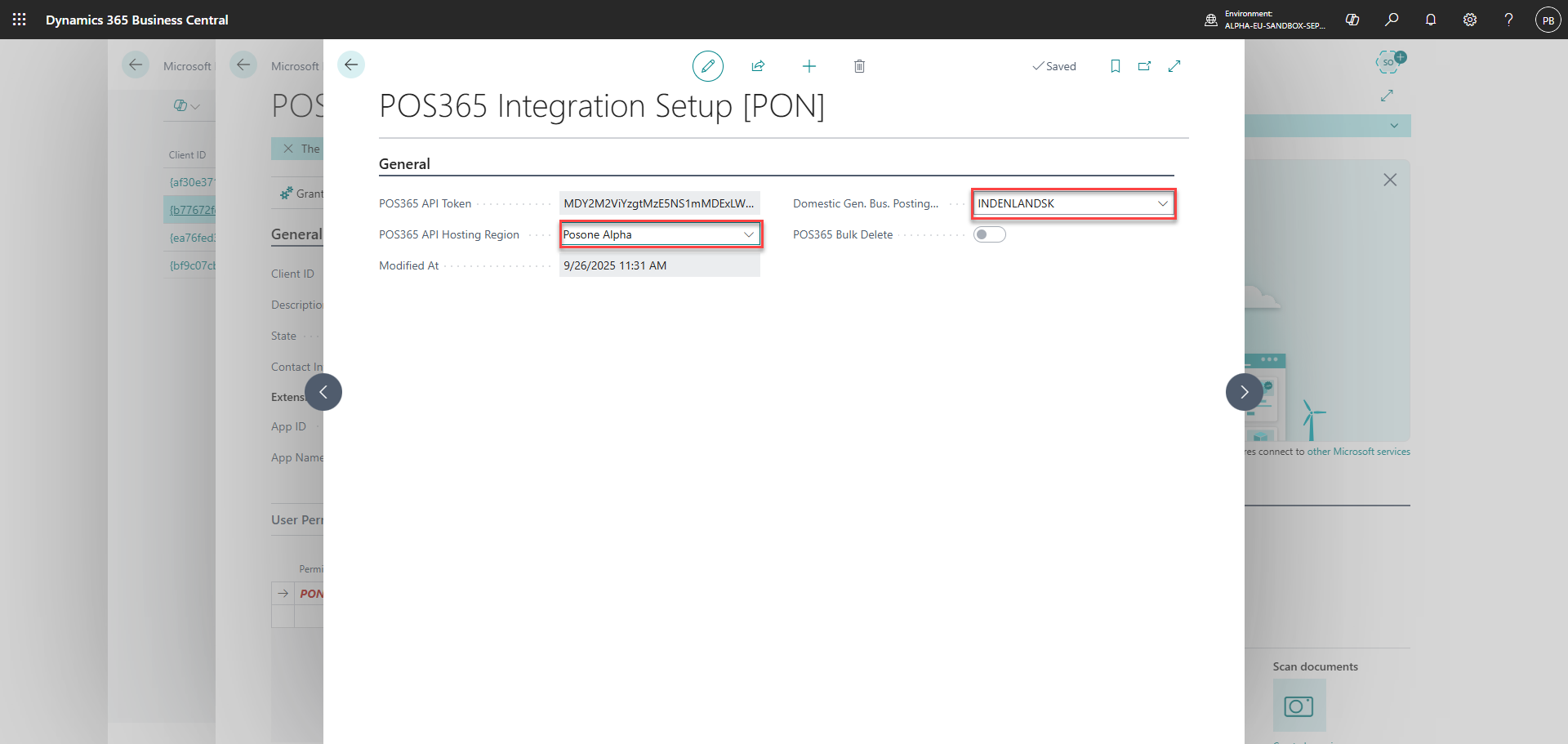
Task: Go to previous record with left arrow
Action: [323, 392]
